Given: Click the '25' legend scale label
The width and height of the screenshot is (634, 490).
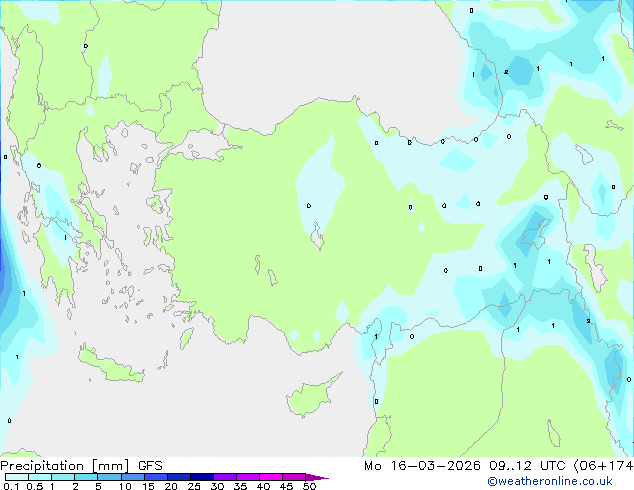Looking at the screenshot, I should pos(194,486).
